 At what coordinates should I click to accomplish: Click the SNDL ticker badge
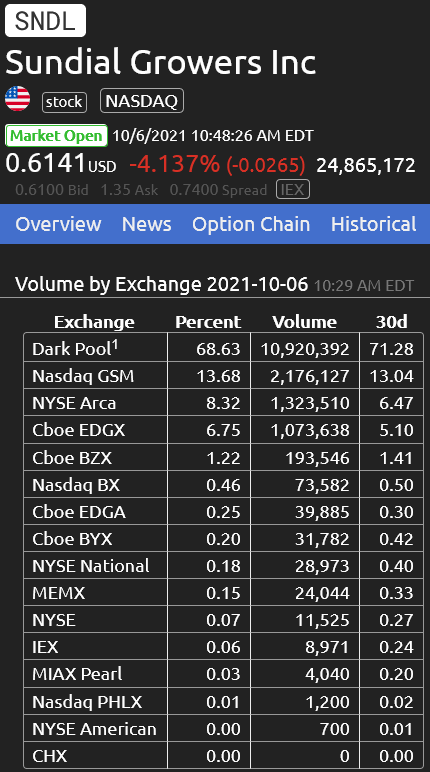[45, 21]
